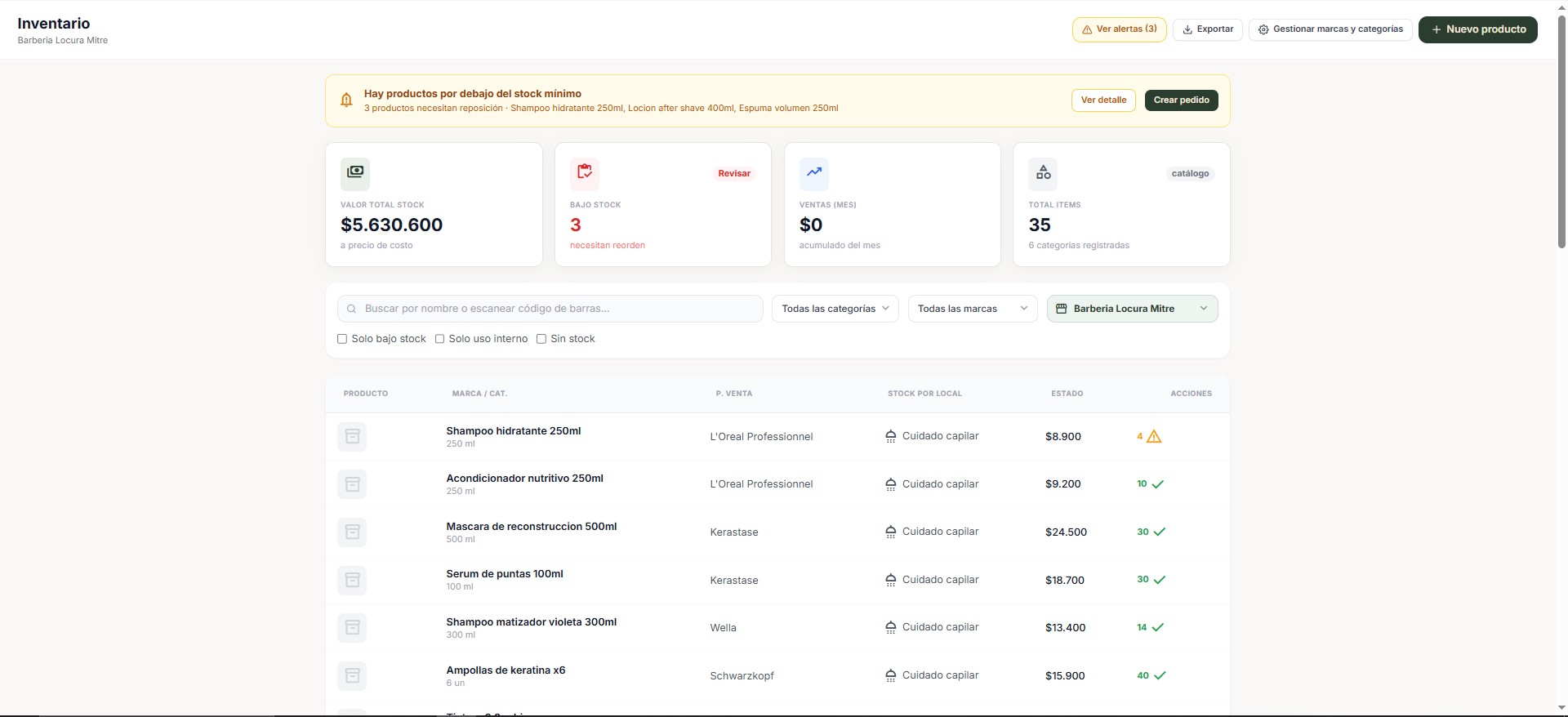Click the box icon for Ampollas de keratina x6

point(352,676)
